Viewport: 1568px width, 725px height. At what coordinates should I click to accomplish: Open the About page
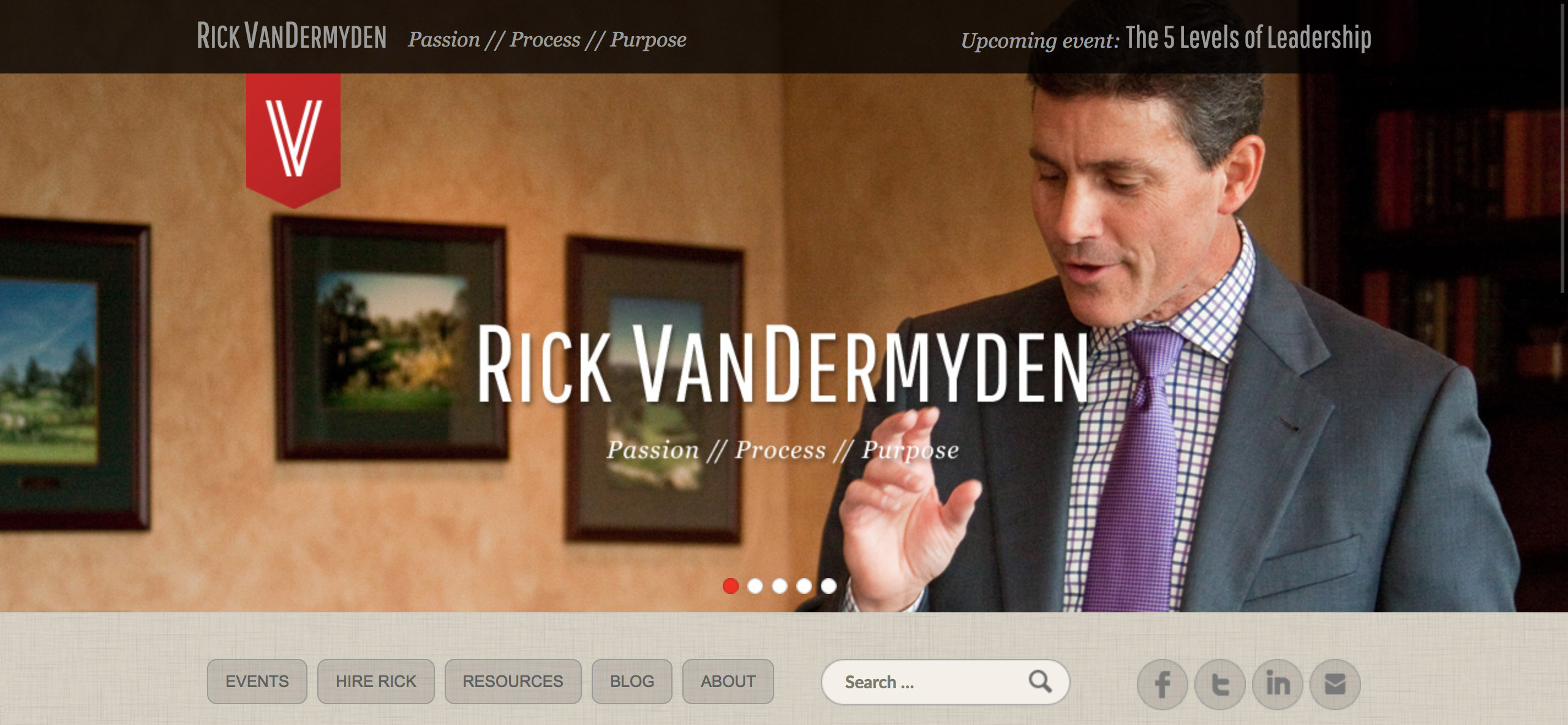point(728,682)
